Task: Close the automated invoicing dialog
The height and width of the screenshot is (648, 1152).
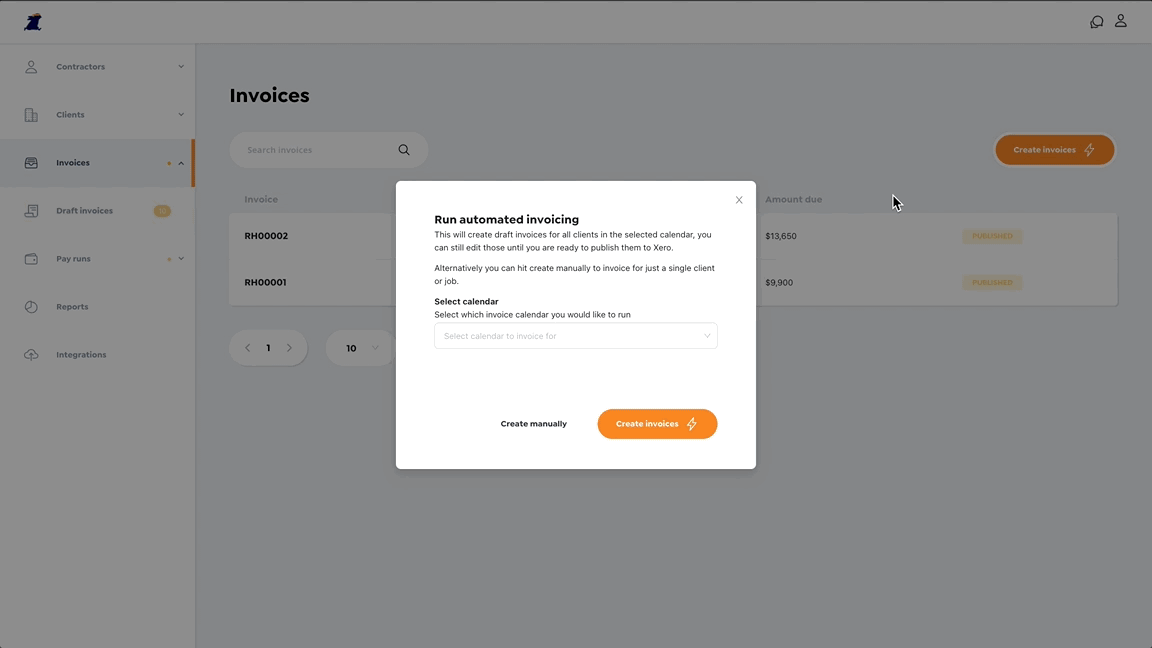Action: 739,200
